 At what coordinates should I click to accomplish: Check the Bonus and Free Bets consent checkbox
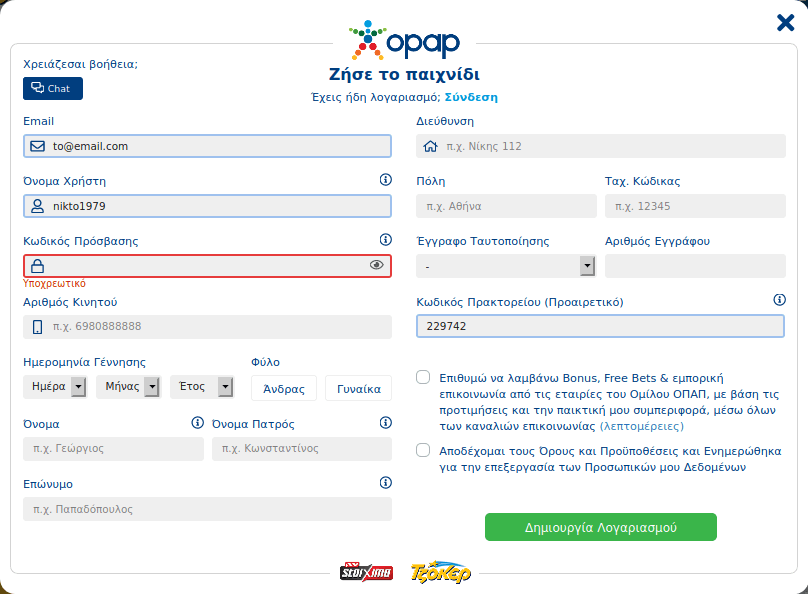[x=423, y=377]
